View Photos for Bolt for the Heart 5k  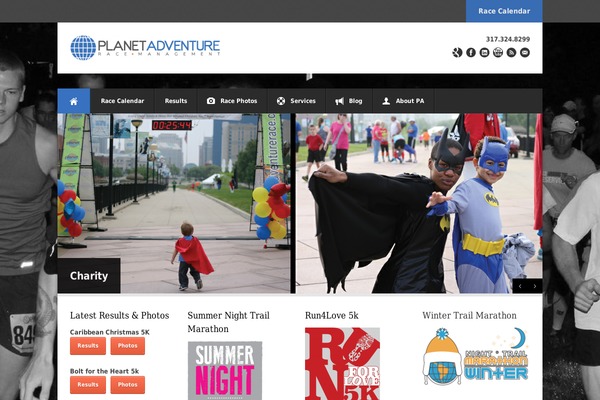pyautogui.click(x=127, y=385)
